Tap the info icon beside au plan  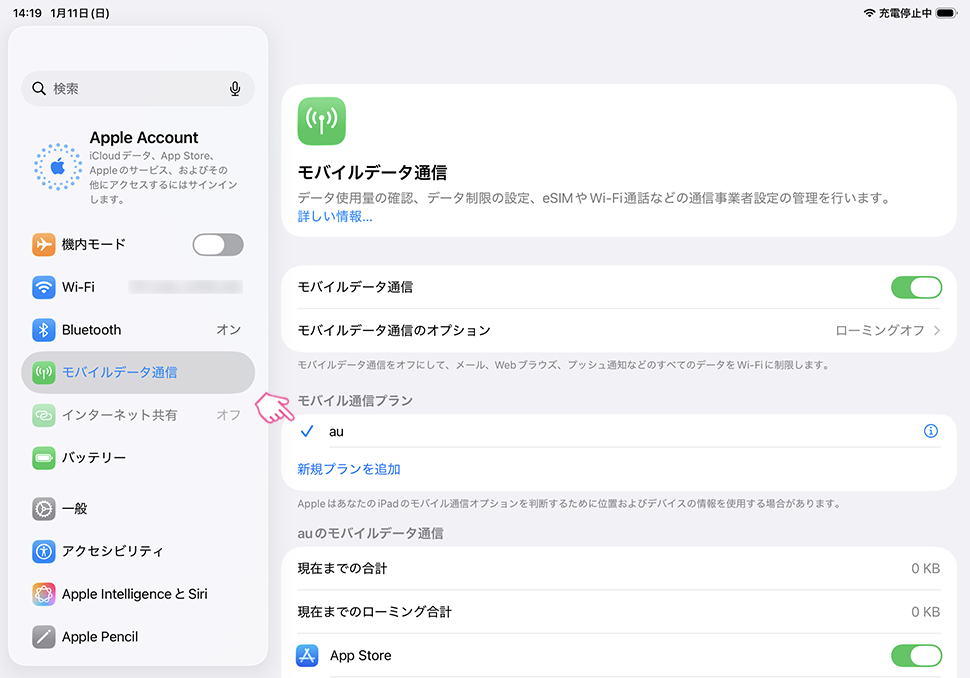pyautogui.click(x=931, y=432)
